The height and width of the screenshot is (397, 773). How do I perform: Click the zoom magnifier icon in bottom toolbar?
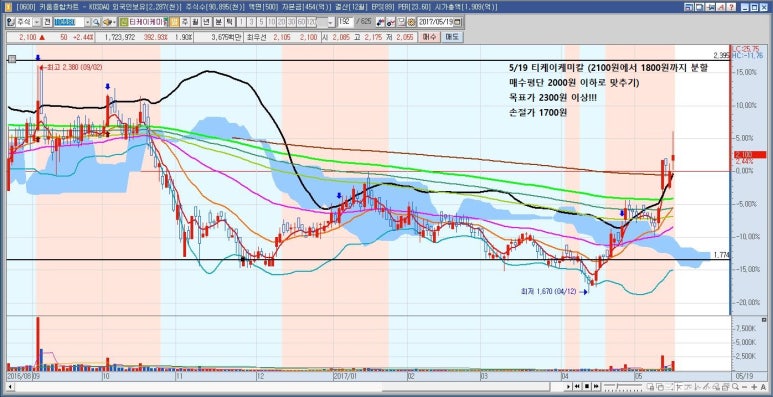pos(735,387)
